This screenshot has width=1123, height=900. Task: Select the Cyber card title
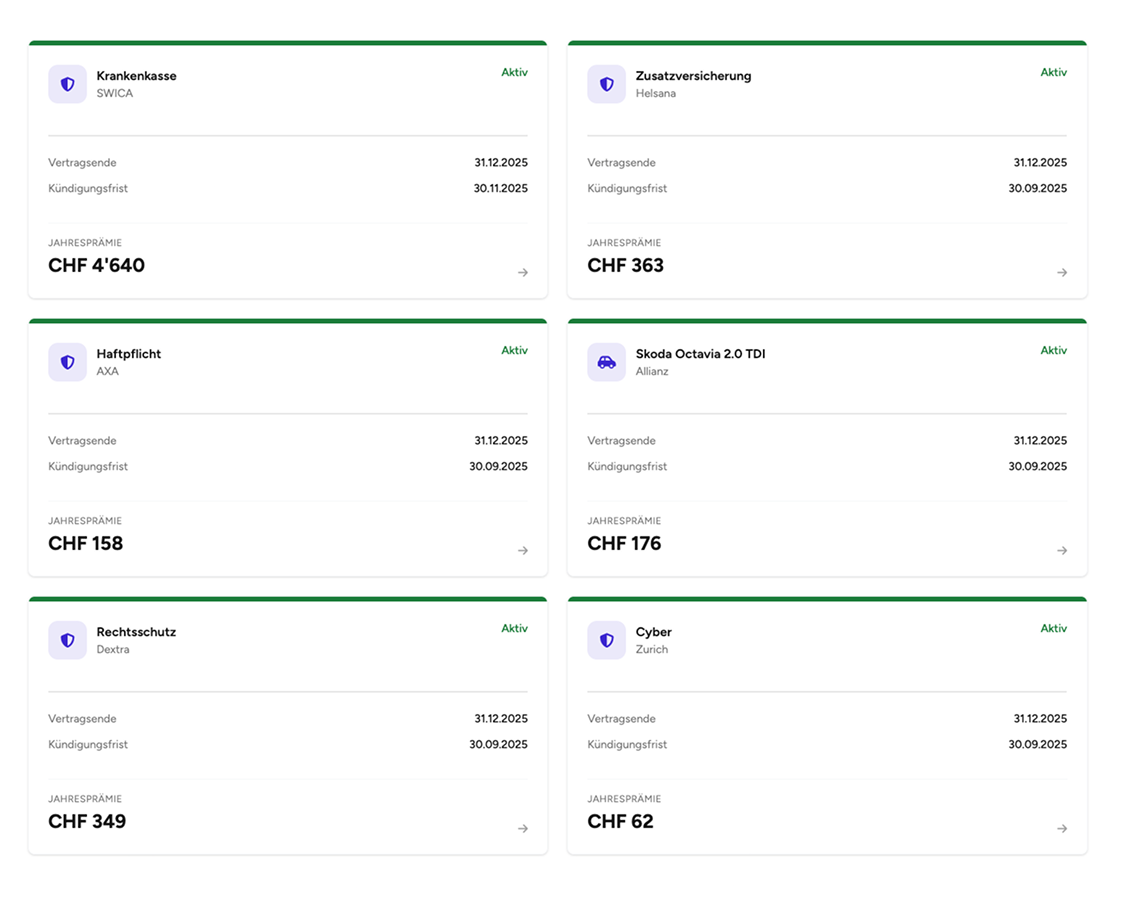[x=653, y=631]
